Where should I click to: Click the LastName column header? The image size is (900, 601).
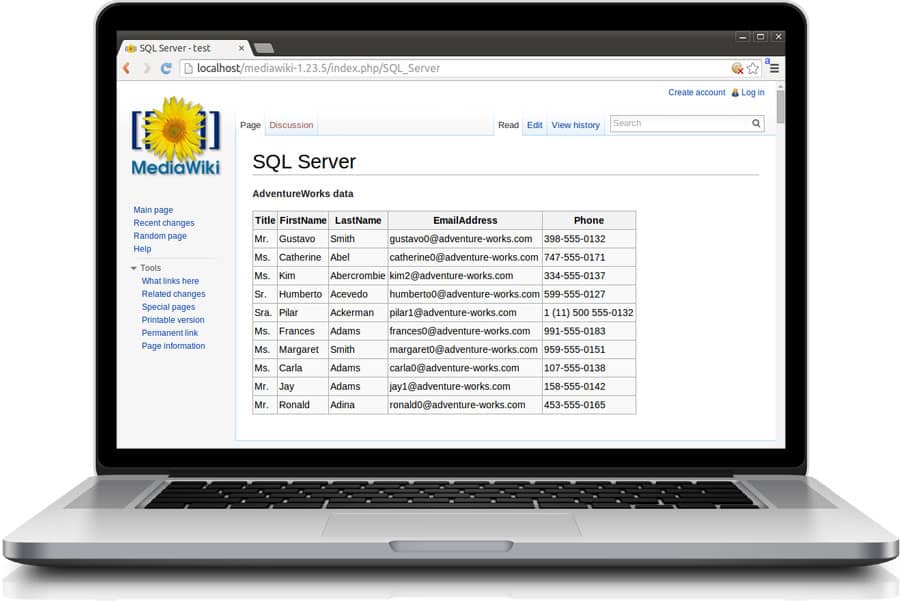[x=358, y=220]
